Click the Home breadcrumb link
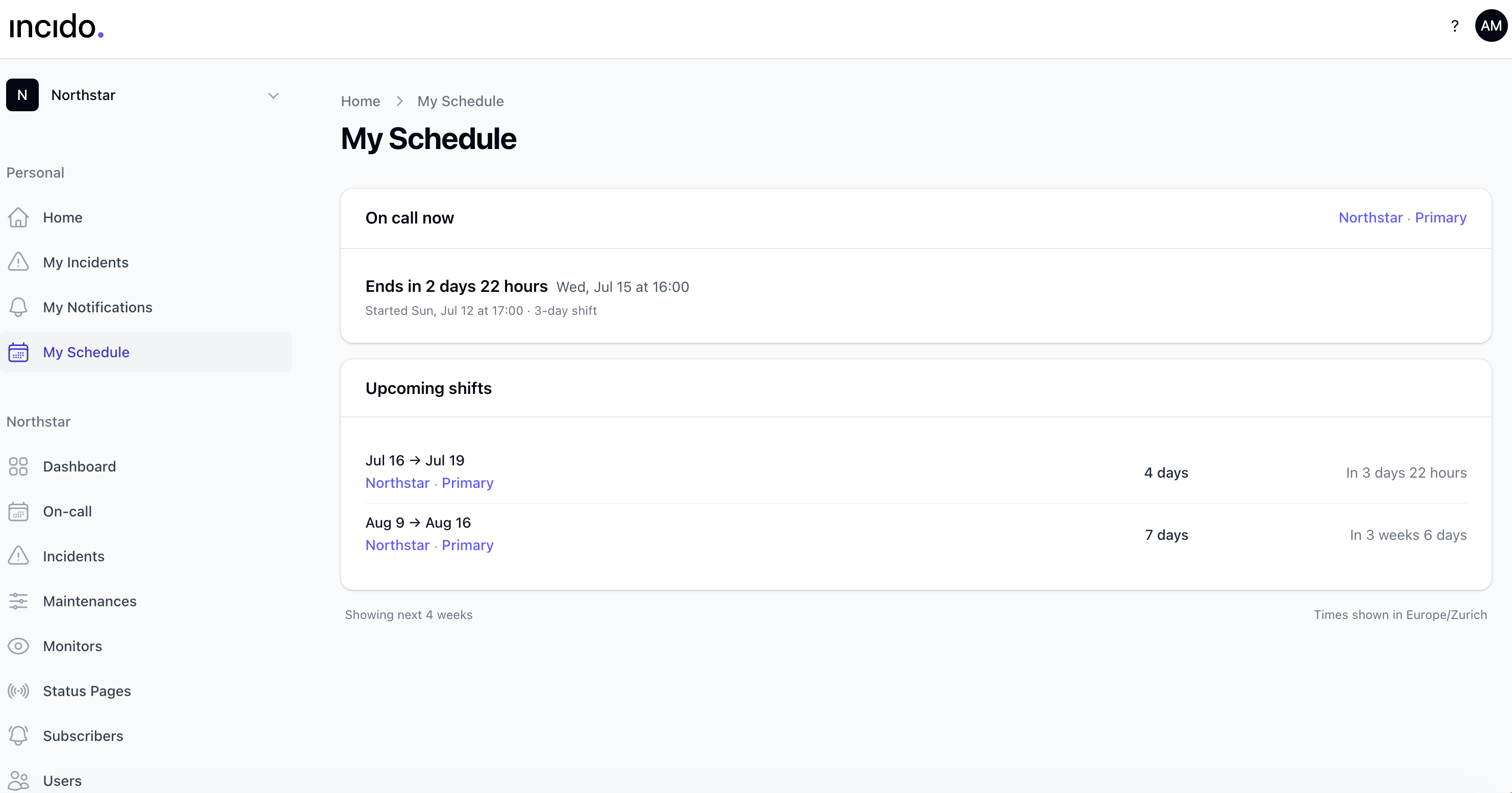This screenshot has width=1512, height=793. click(x=360, y=102)
